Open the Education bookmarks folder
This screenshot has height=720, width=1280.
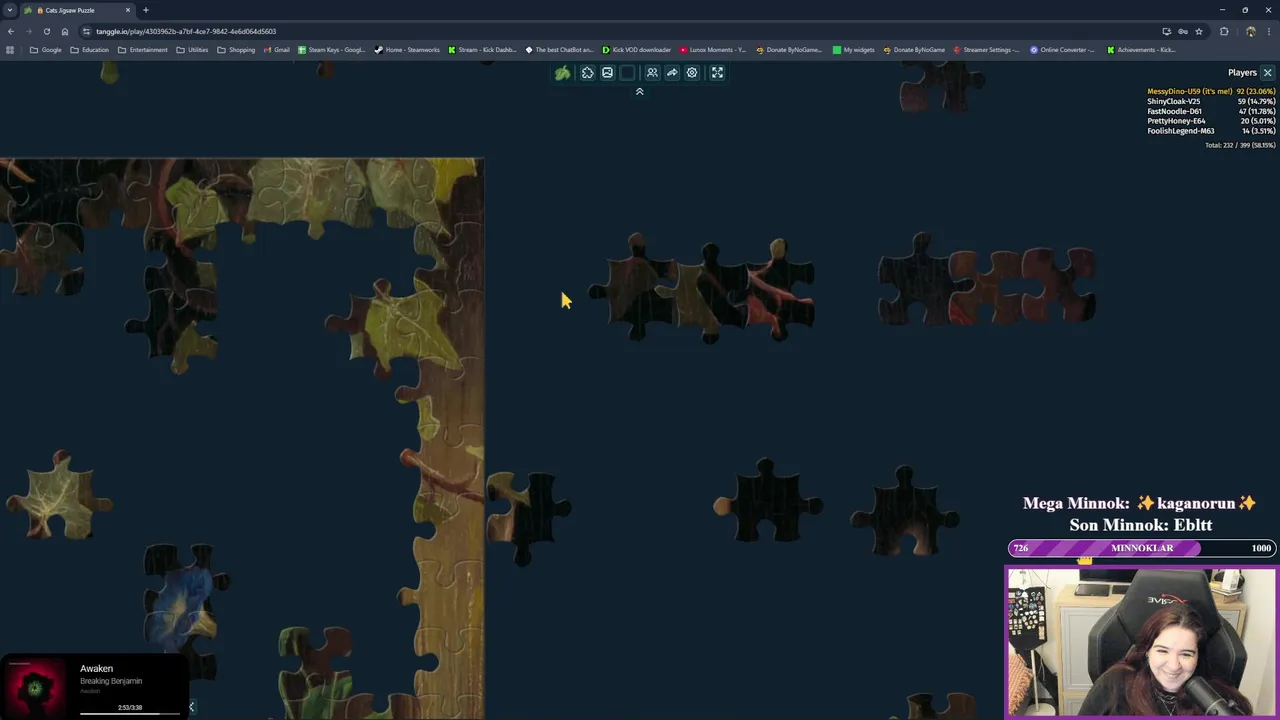[x=89, y=49]
